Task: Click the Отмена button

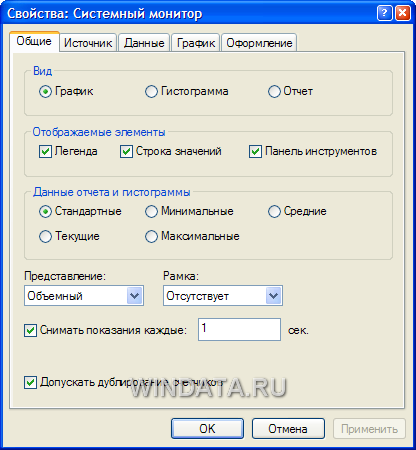Action: pos(288,429)
